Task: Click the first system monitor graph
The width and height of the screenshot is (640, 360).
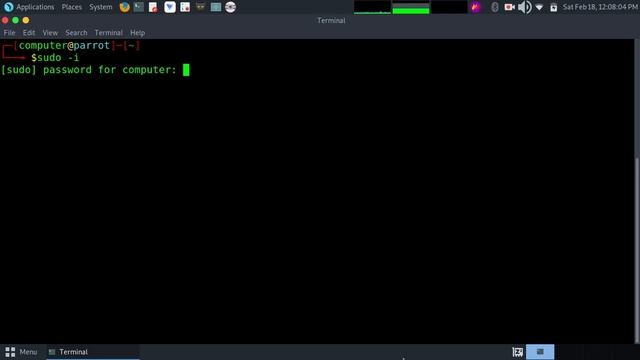Action: [372, 7]
